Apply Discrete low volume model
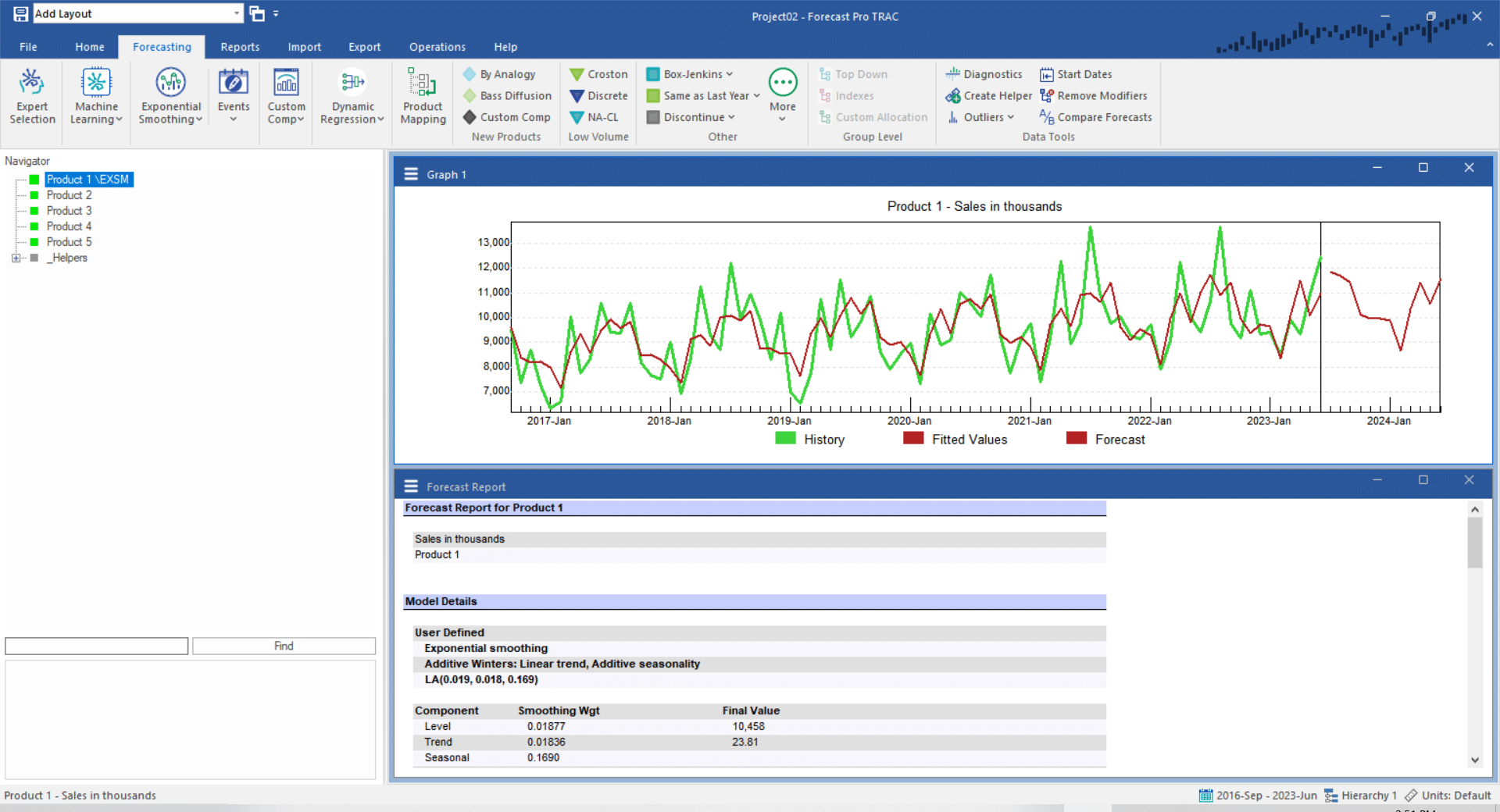The image size is (1500, 812). (x=598, y=95)
